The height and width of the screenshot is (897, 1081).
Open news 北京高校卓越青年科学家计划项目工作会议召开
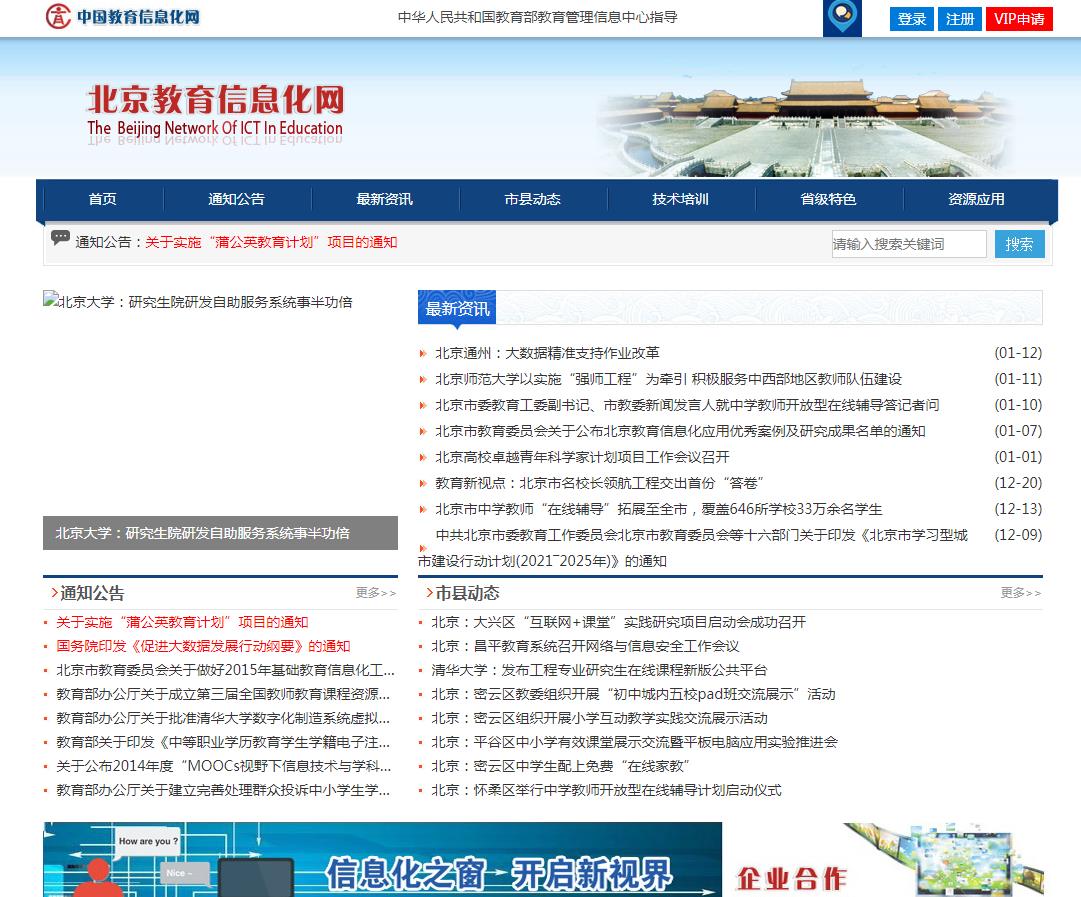[582, 457]
